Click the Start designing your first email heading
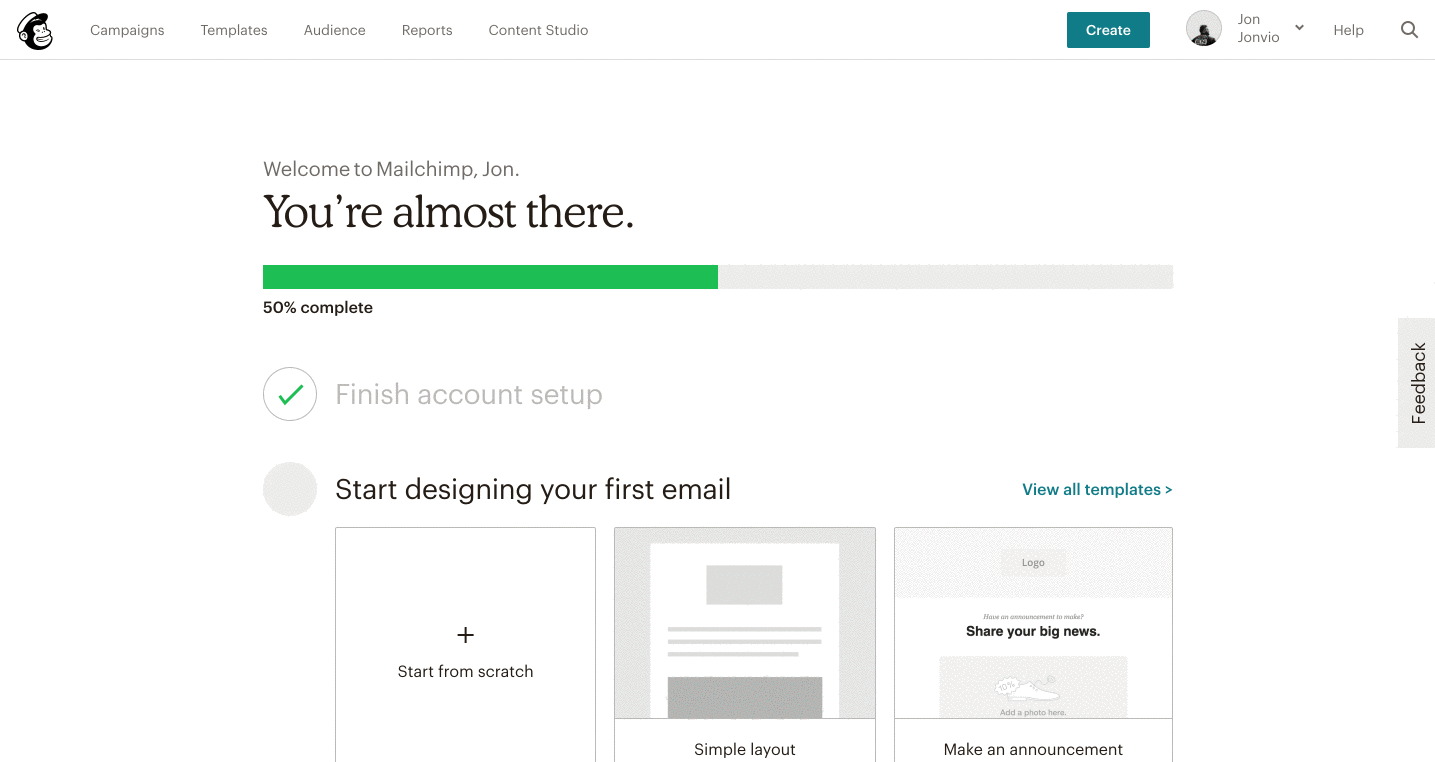 point(533,489)
